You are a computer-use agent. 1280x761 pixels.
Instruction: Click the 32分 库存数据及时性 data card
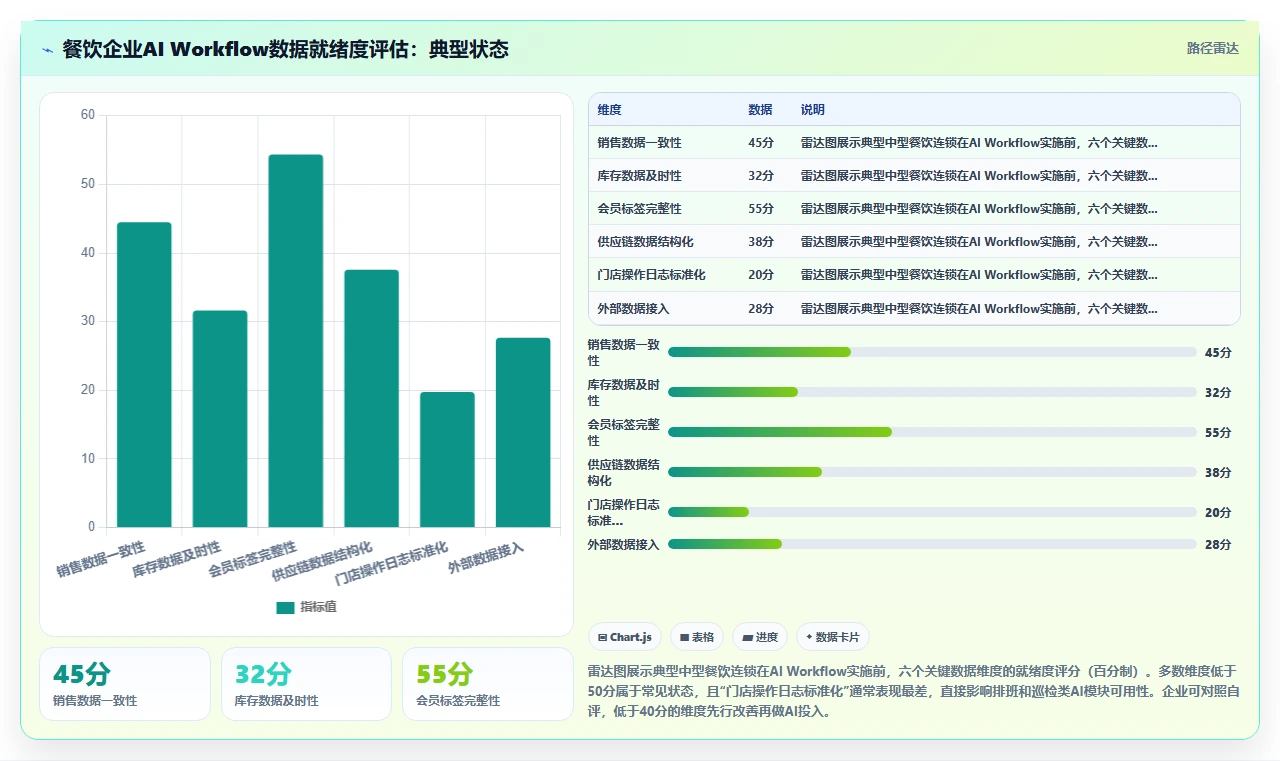(306, 684)
